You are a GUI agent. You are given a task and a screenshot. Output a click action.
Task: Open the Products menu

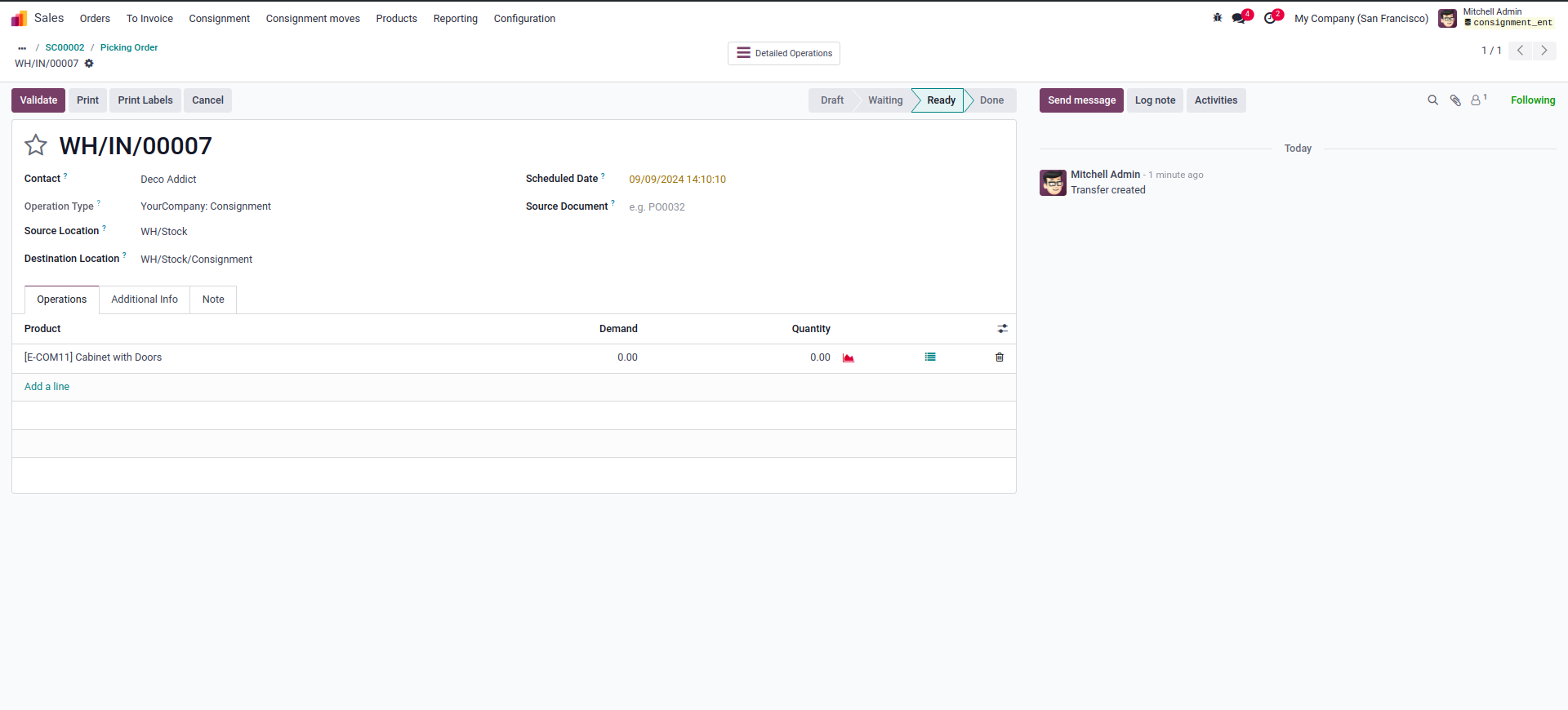click(x=396, y=19)
